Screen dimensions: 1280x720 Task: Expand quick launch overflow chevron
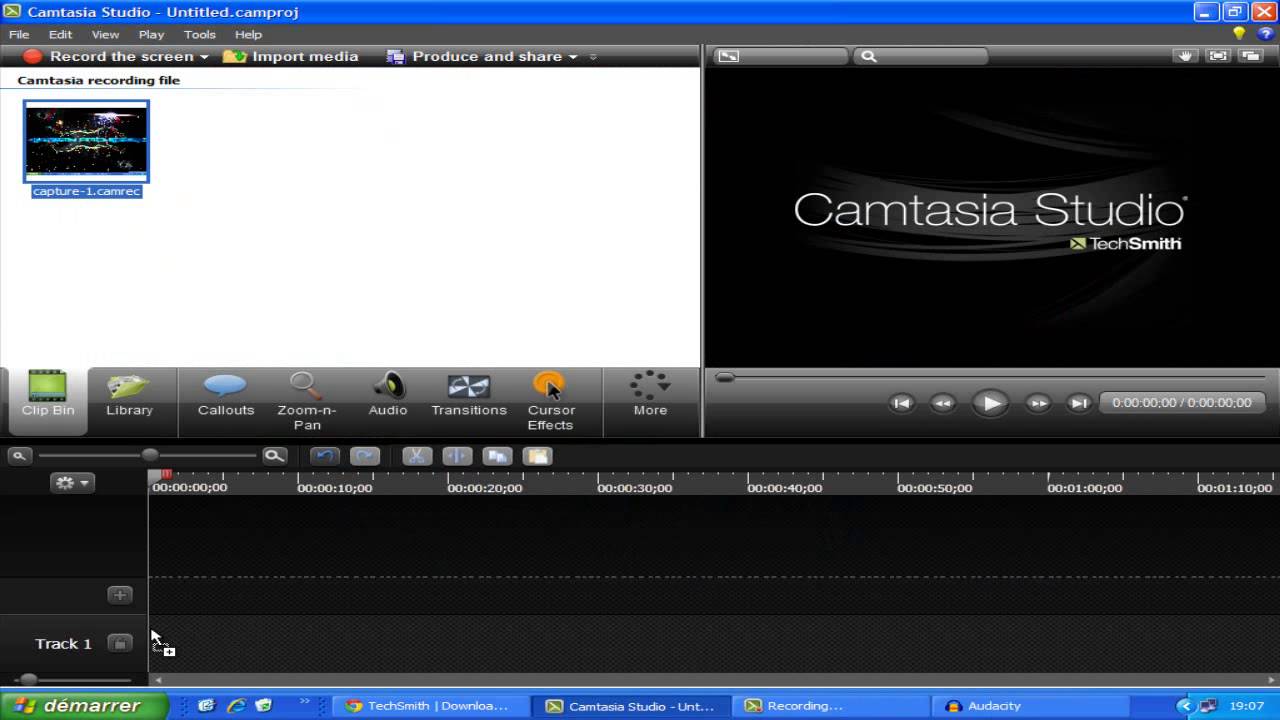304,702
